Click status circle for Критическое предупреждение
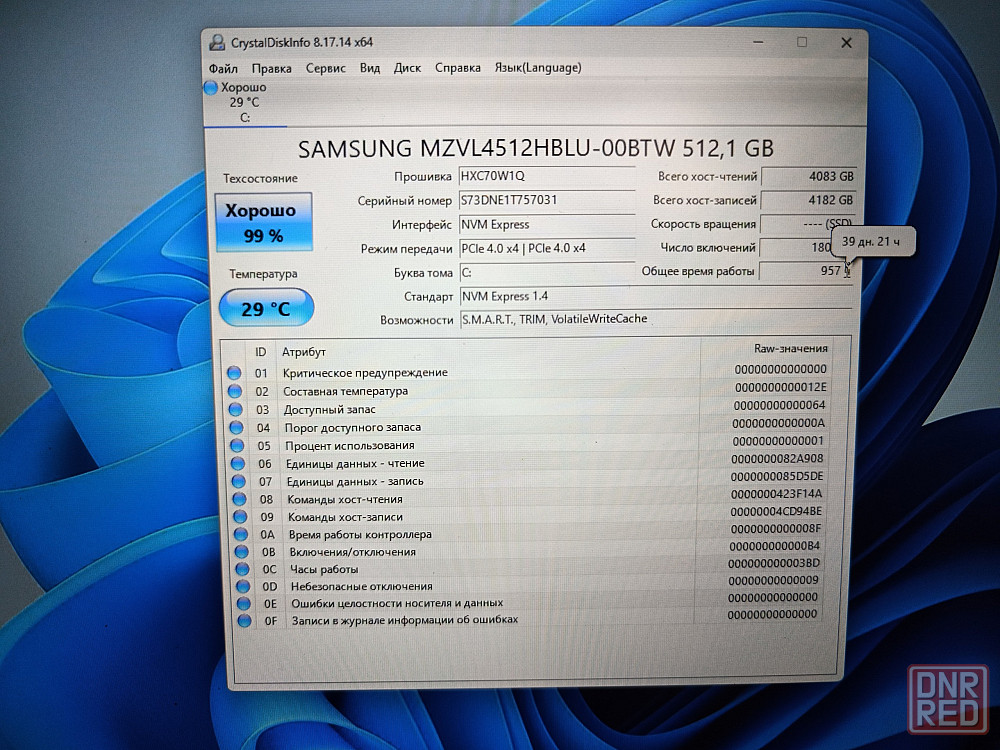The width and height of the screenshot is (1000, 750). 234,373
